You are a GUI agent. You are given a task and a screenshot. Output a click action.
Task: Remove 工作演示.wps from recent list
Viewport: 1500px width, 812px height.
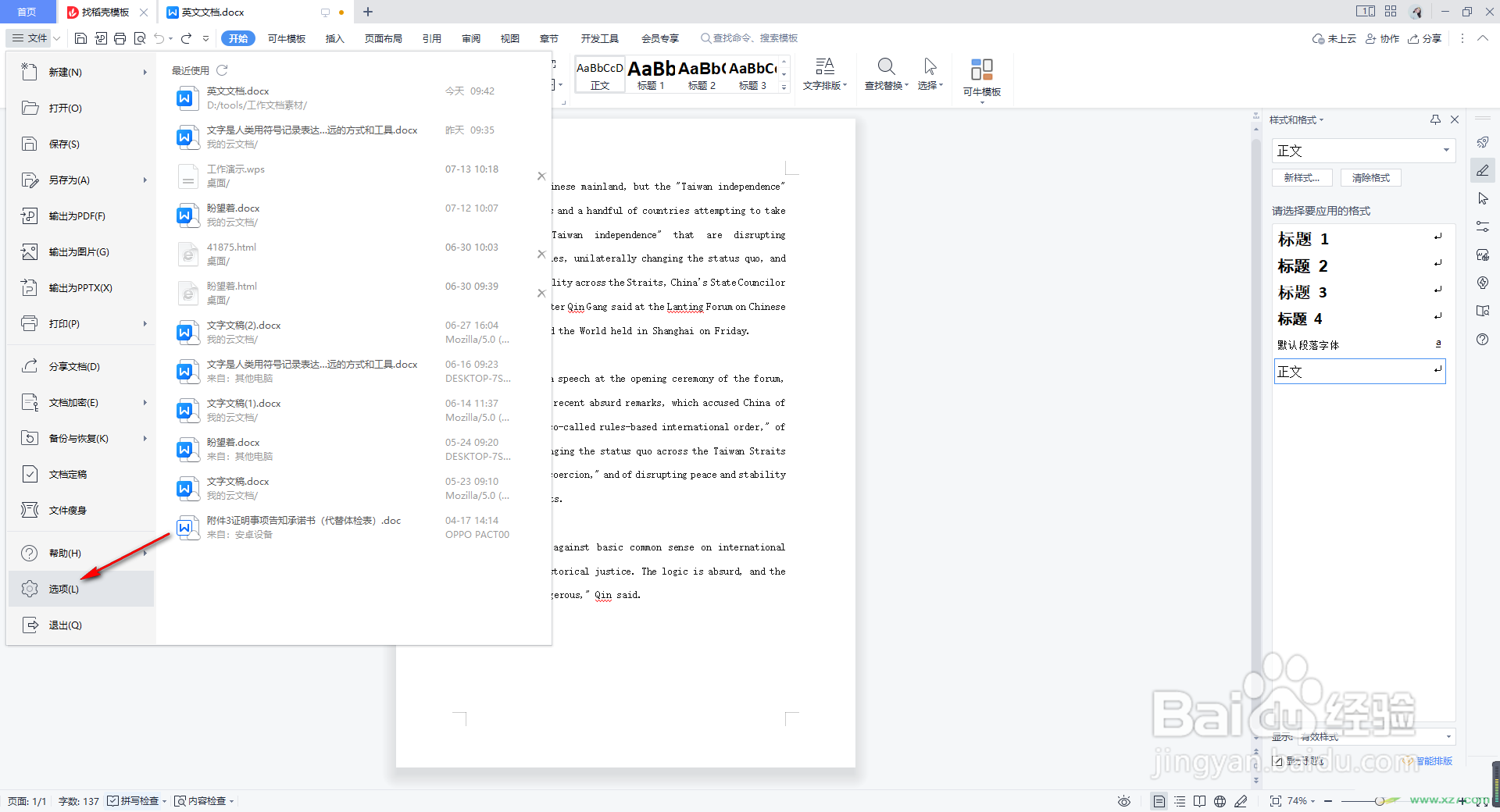[x=541, y=176]
